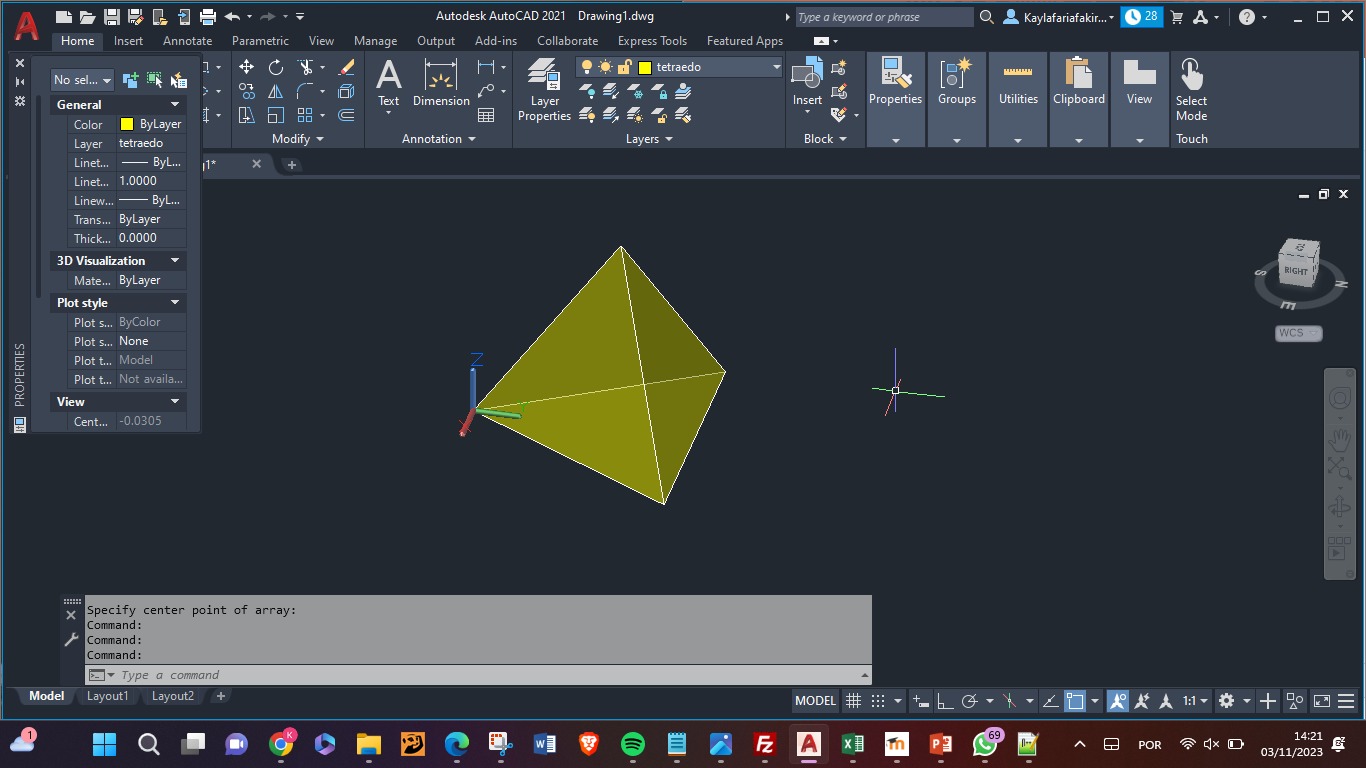
Task: Click the Dimension tool
Action: pos(441,83)
